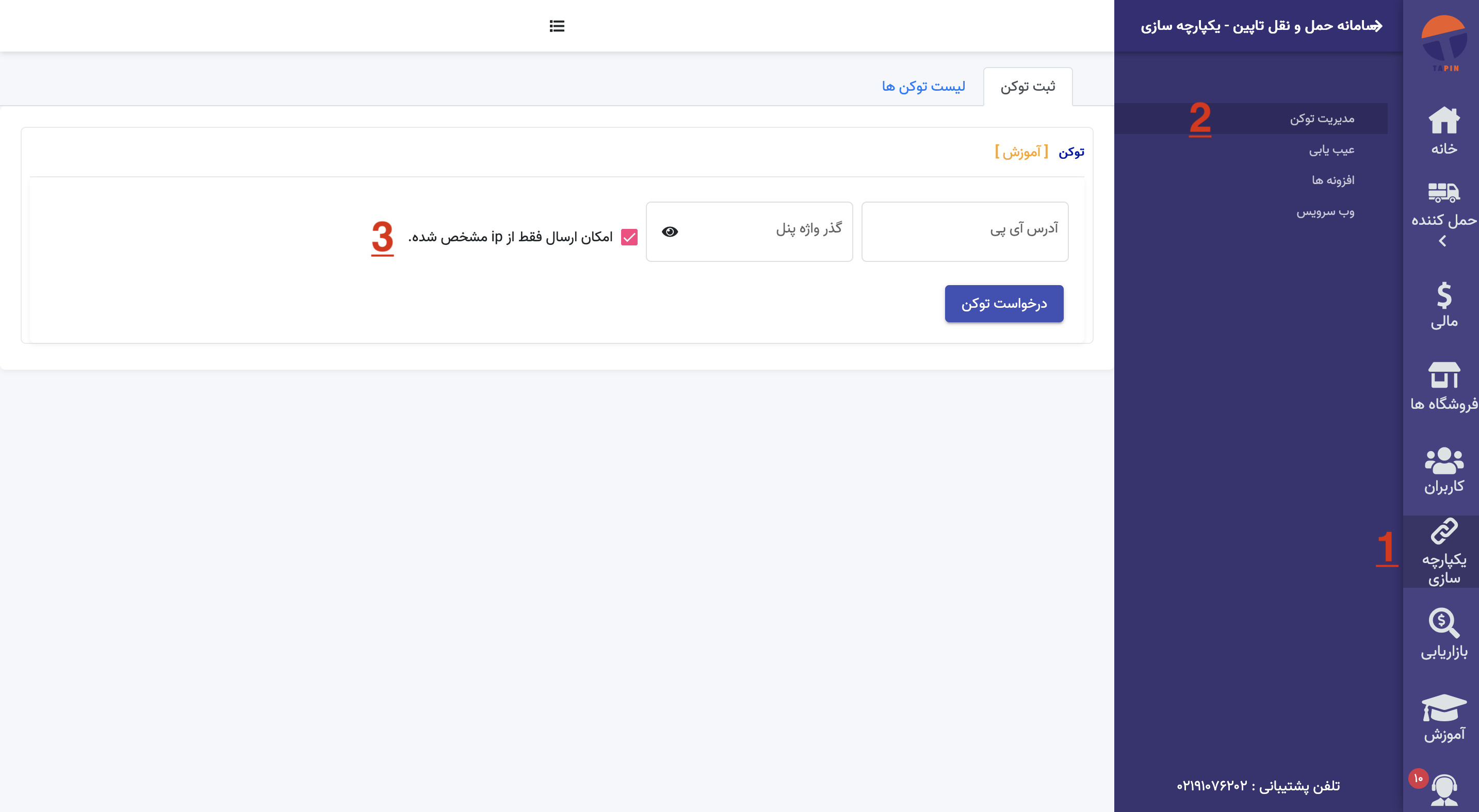Toggle the send-only-from-specified-ip checkbox

point(629,237)
